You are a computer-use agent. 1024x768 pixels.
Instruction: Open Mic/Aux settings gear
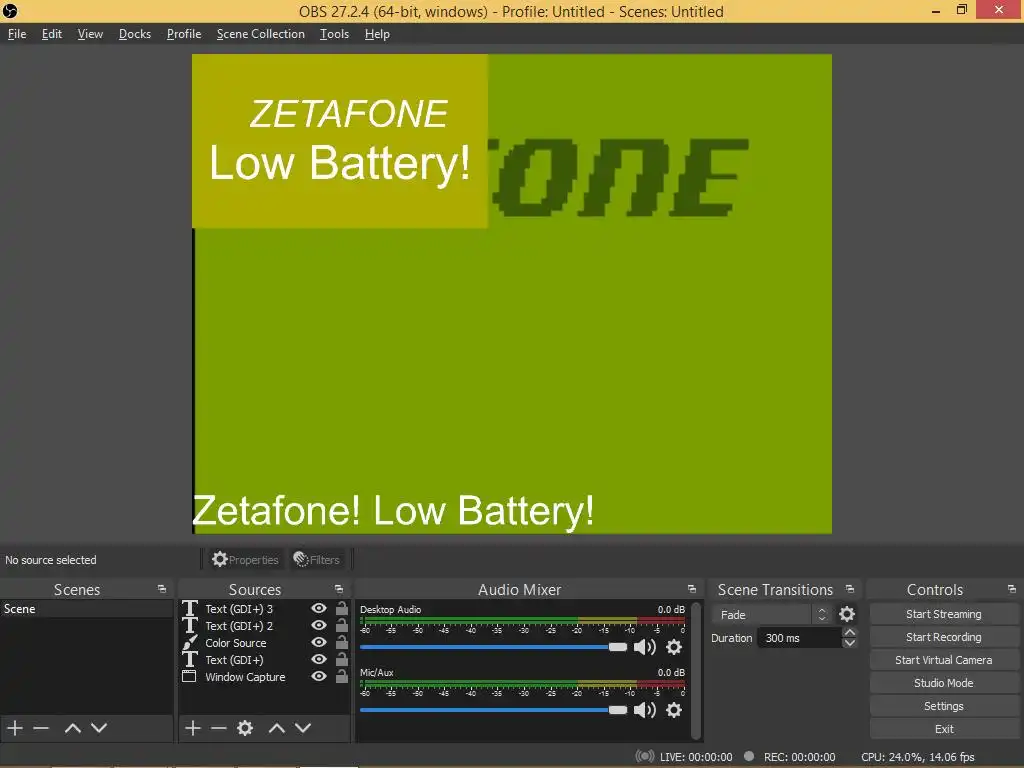click(x=674, y=710)
